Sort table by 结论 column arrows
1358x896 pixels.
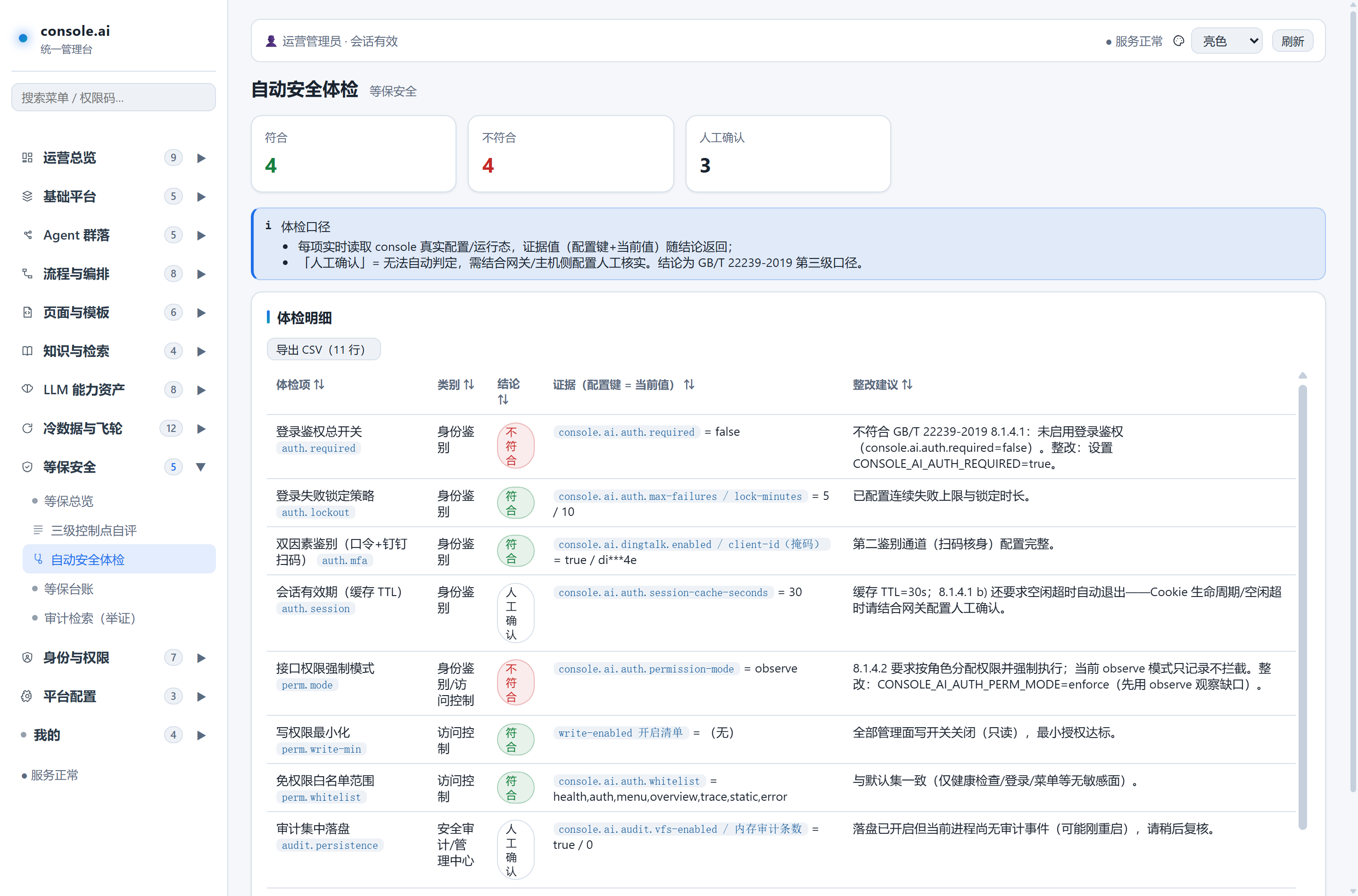tap(503, 399)
